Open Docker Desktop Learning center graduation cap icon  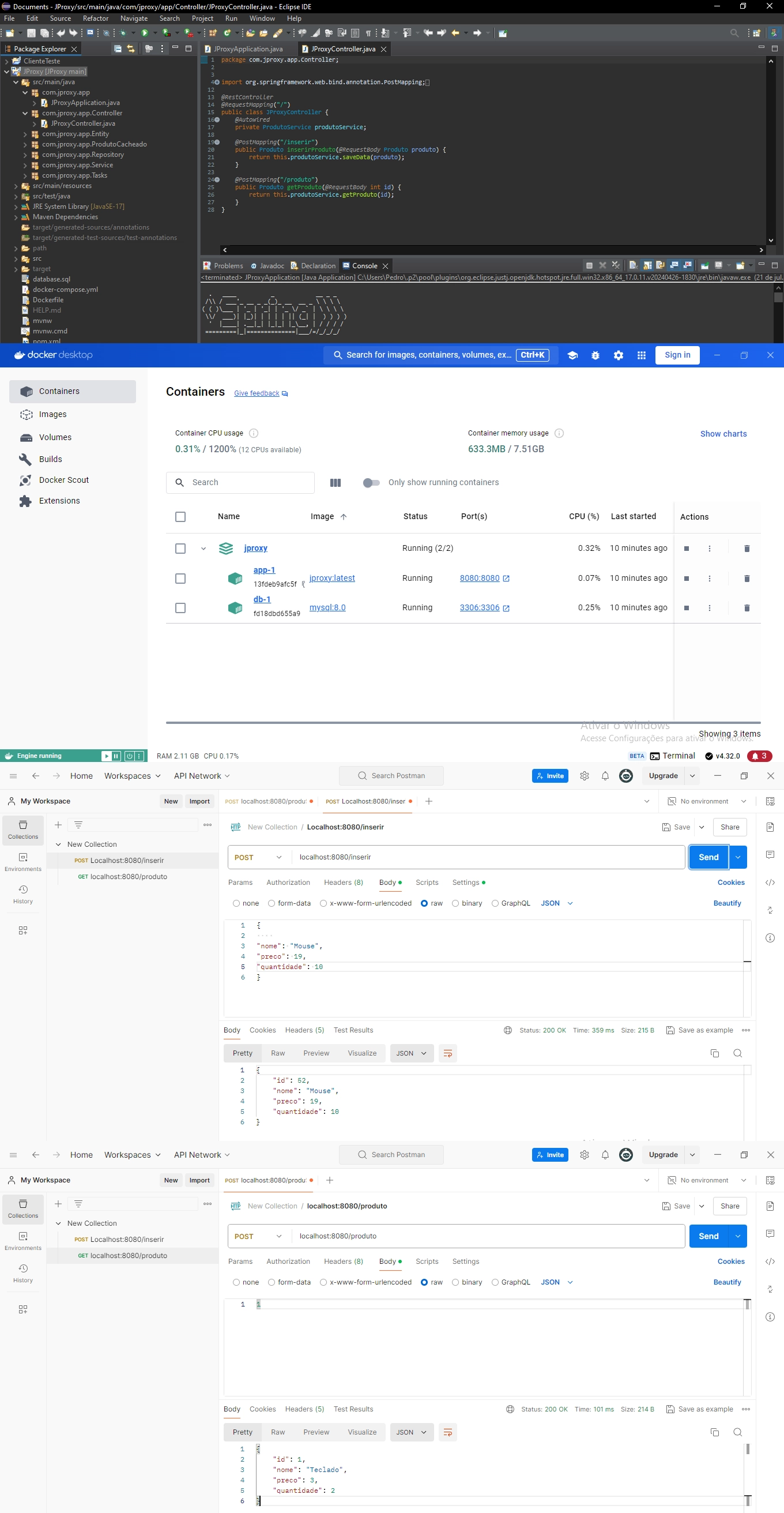tap(572, 355)
